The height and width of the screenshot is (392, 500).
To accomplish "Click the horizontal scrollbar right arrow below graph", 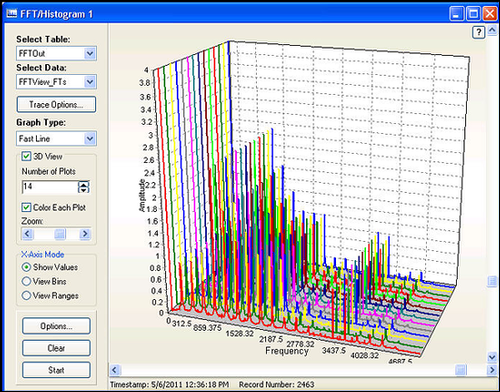I will point(492,369).
